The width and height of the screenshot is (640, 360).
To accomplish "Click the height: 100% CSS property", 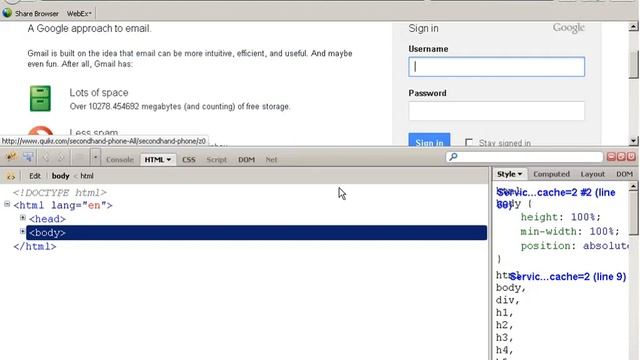I will (x=560, y=217).
